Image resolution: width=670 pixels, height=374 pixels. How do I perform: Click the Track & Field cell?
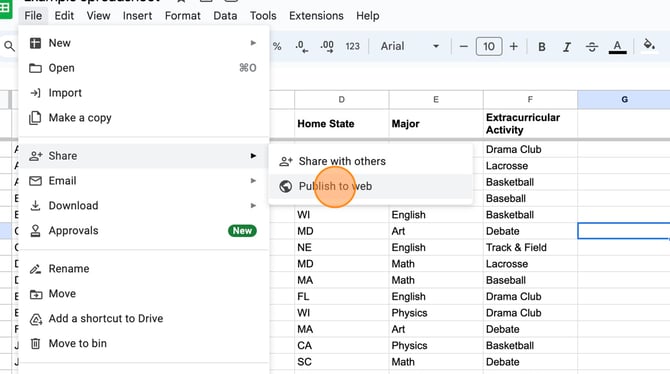point(530,247)
